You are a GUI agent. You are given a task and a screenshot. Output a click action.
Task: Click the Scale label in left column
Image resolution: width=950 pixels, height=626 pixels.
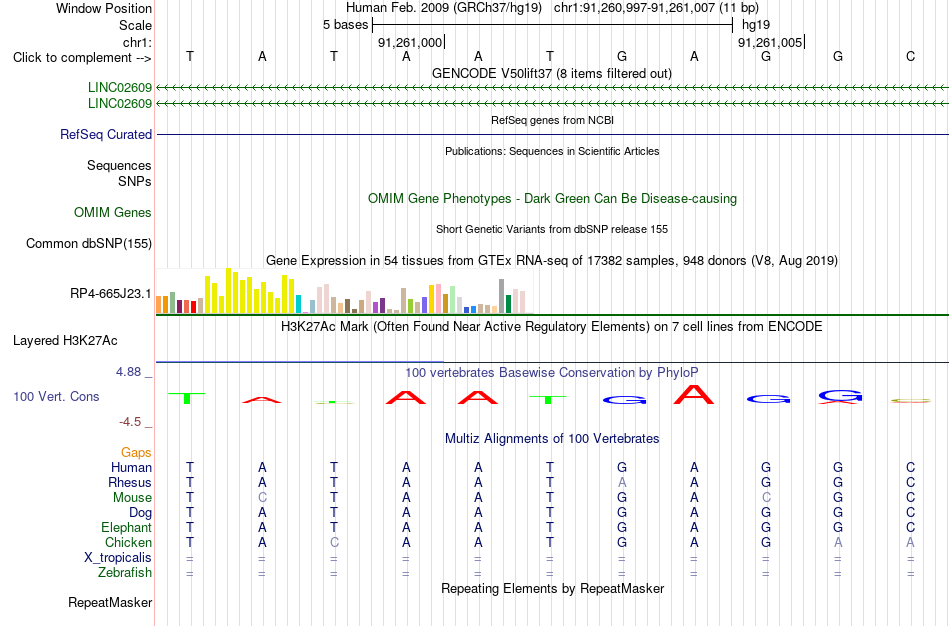pyautogui.click(x=136, y=25)
